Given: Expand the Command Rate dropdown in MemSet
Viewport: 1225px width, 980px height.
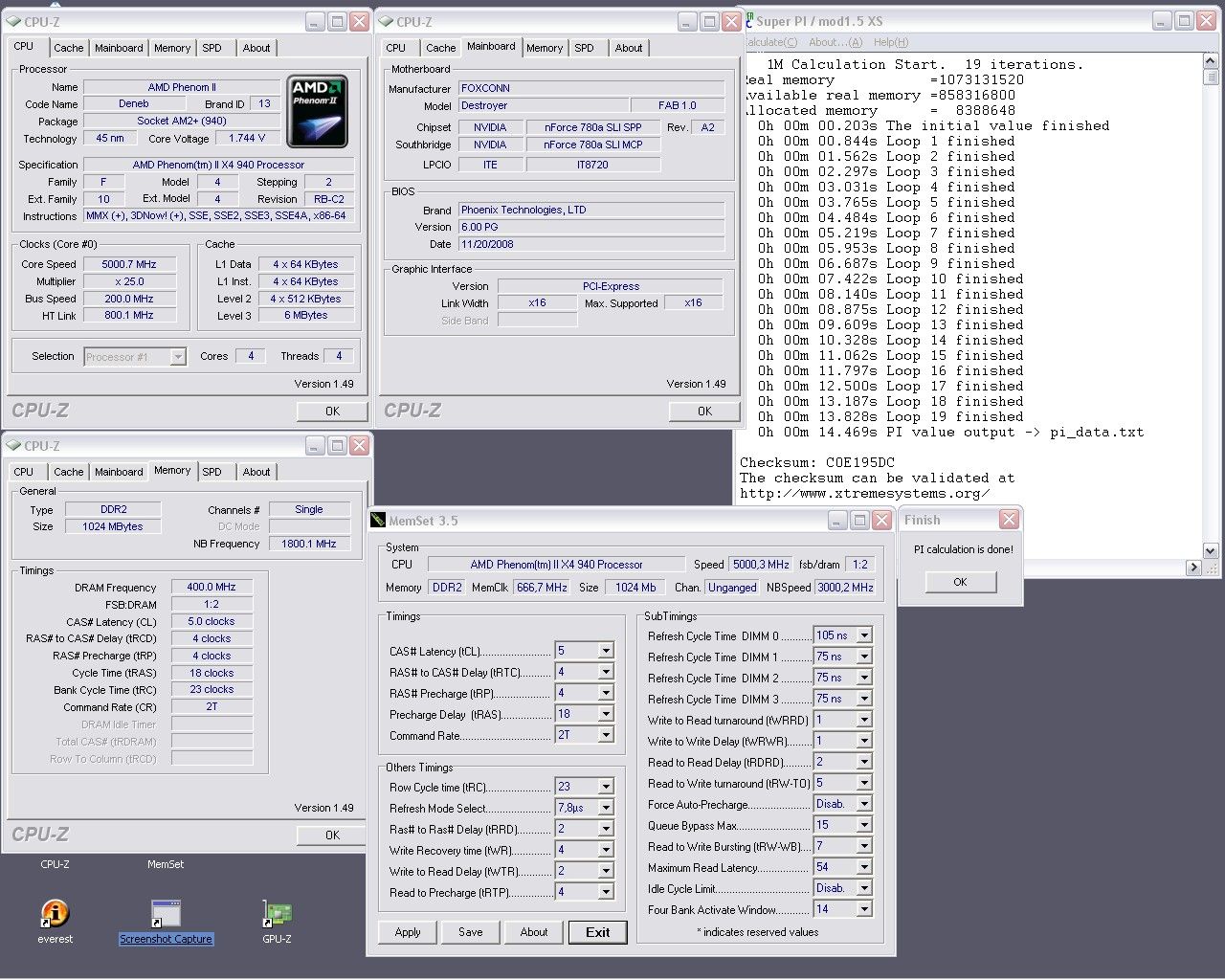Looking at the screenshot, I should click(x=605, y=735).
